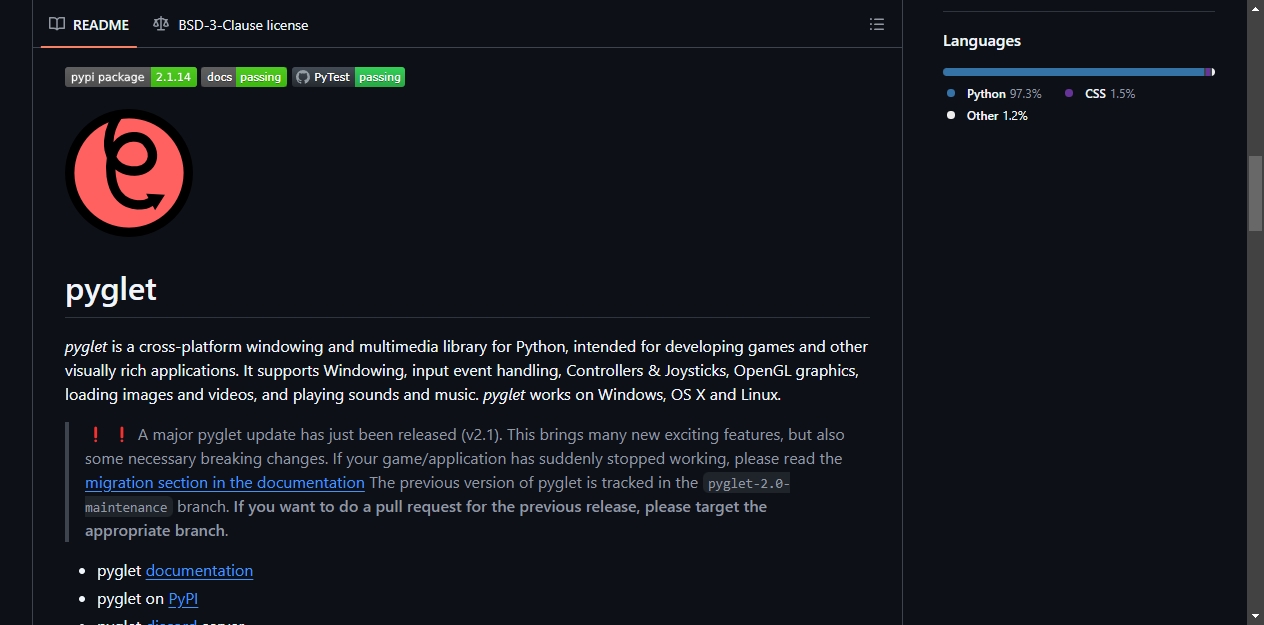Click the page scrollbar thumb
This screenshot has width=1264, height=625.
1255,193
